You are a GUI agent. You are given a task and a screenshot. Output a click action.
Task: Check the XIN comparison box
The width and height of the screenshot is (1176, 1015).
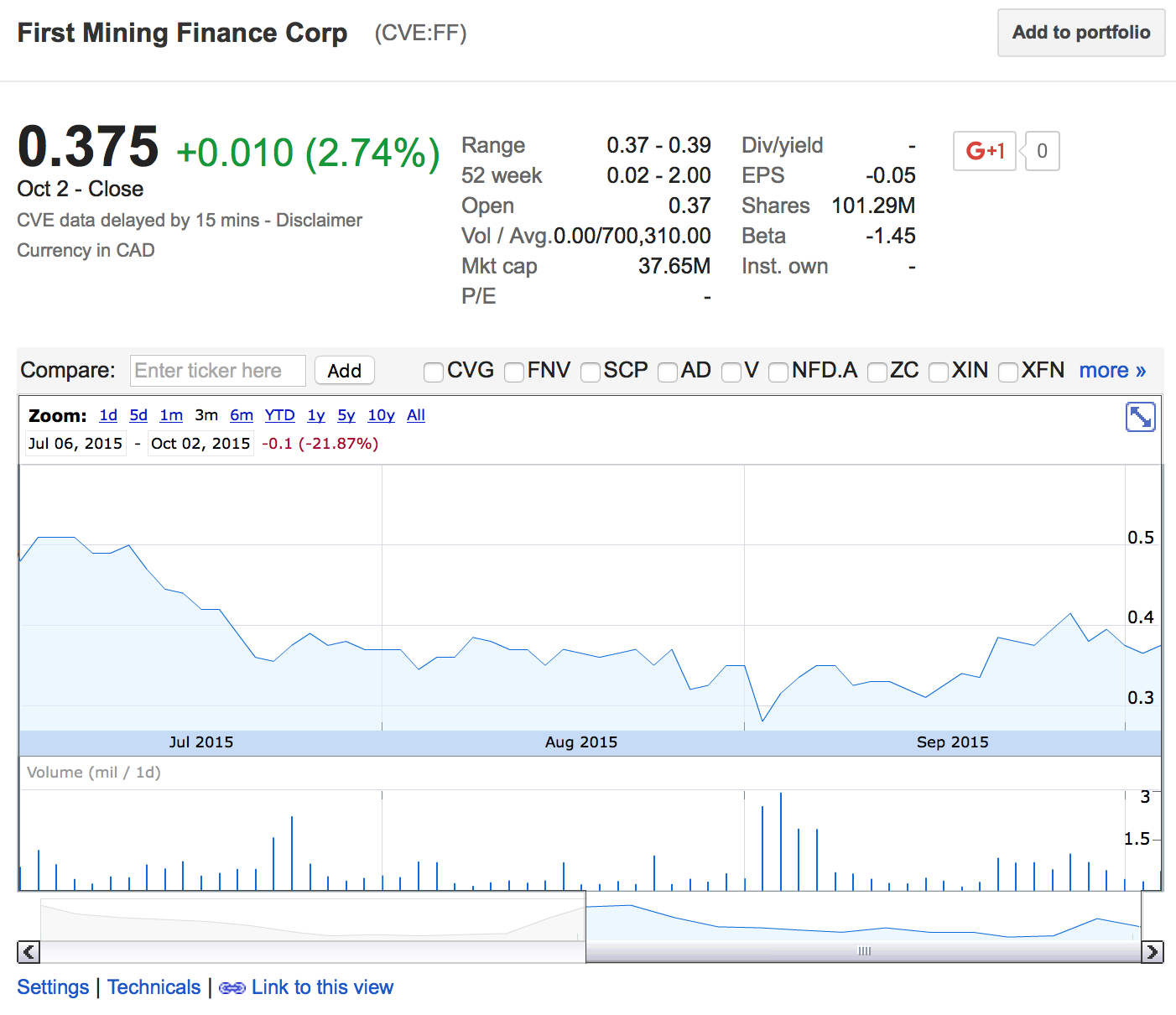(x=938, y=372)
